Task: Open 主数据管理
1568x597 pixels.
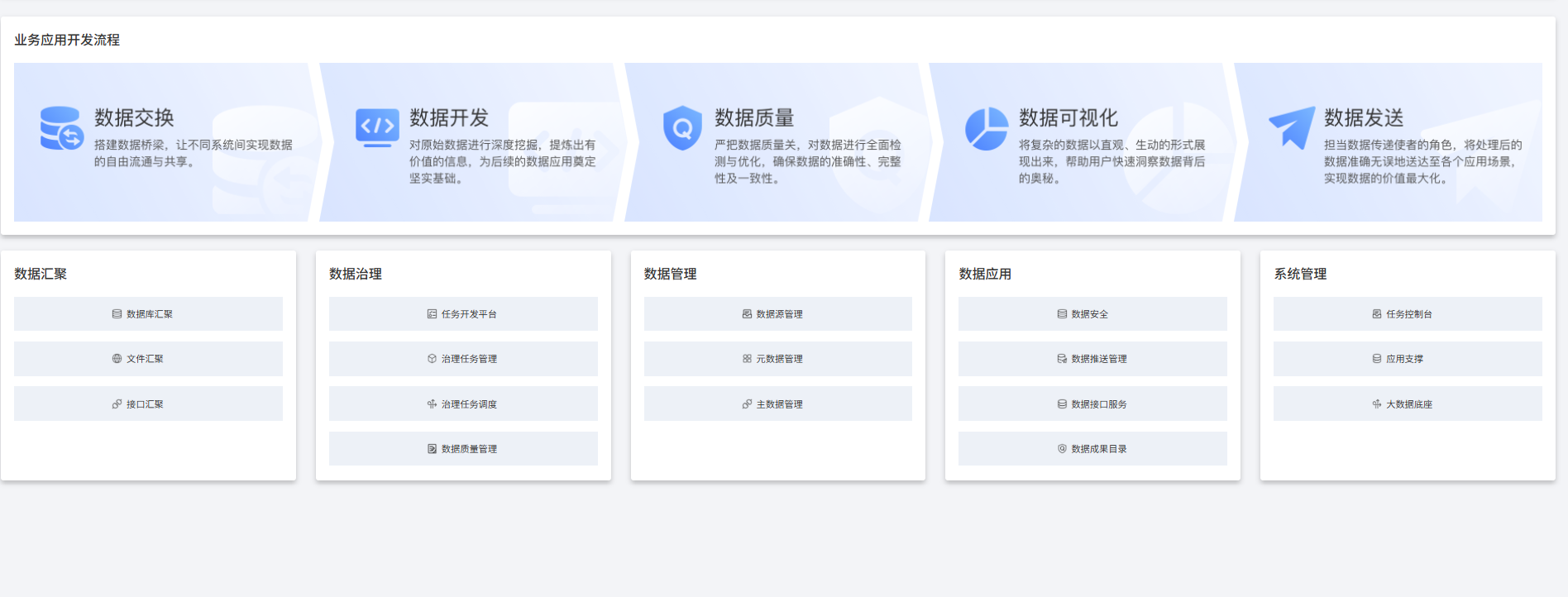Action: [x=778, y=404]
